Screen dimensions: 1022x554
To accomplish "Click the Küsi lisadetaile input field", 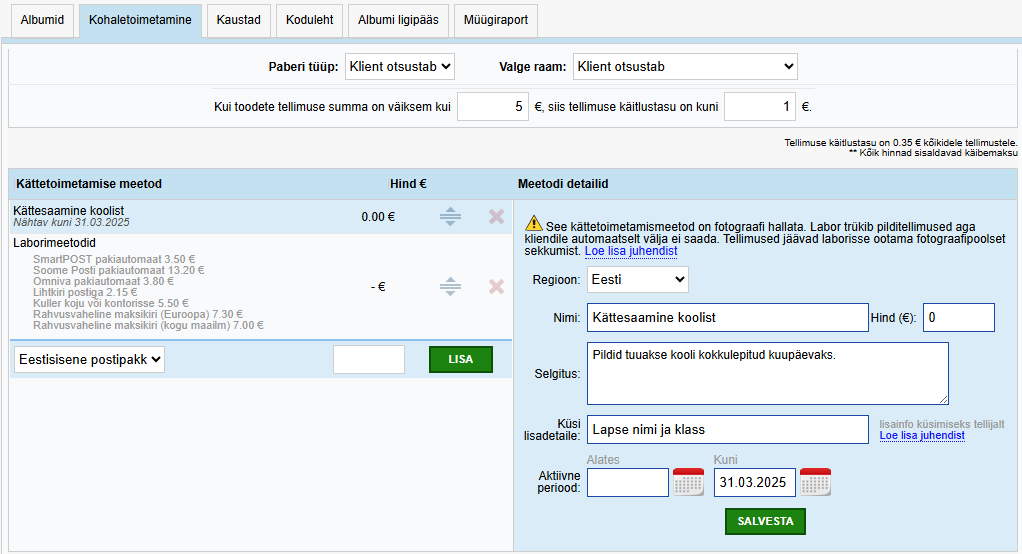I will (x=727, y=430).
